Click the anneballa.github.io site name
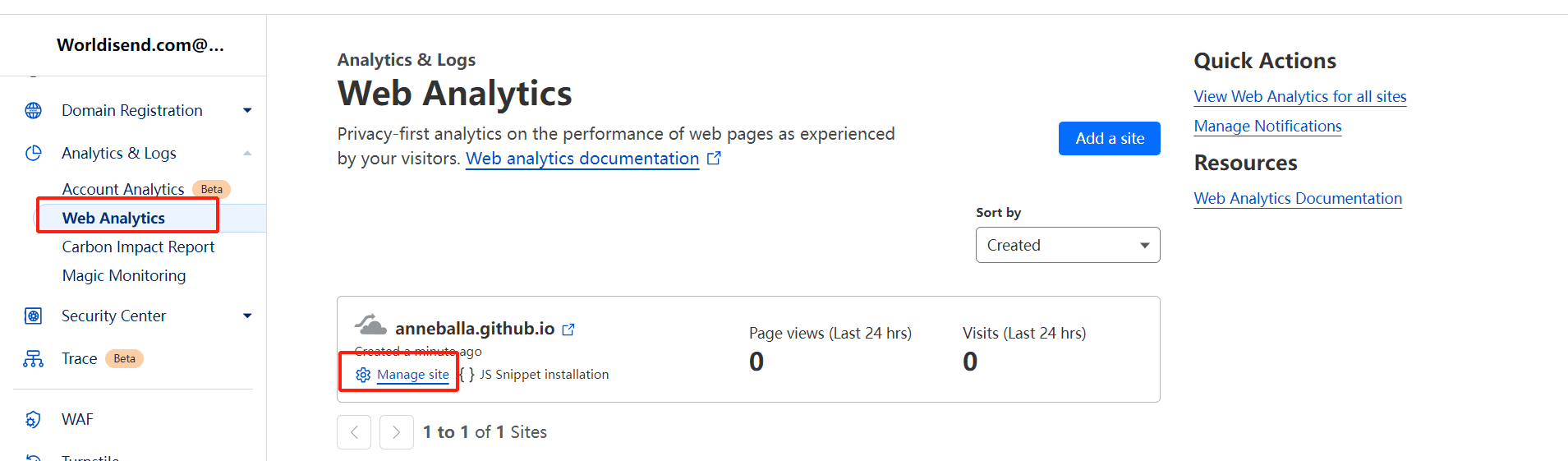Screen dimensions: 1568x461 [475, 329]
